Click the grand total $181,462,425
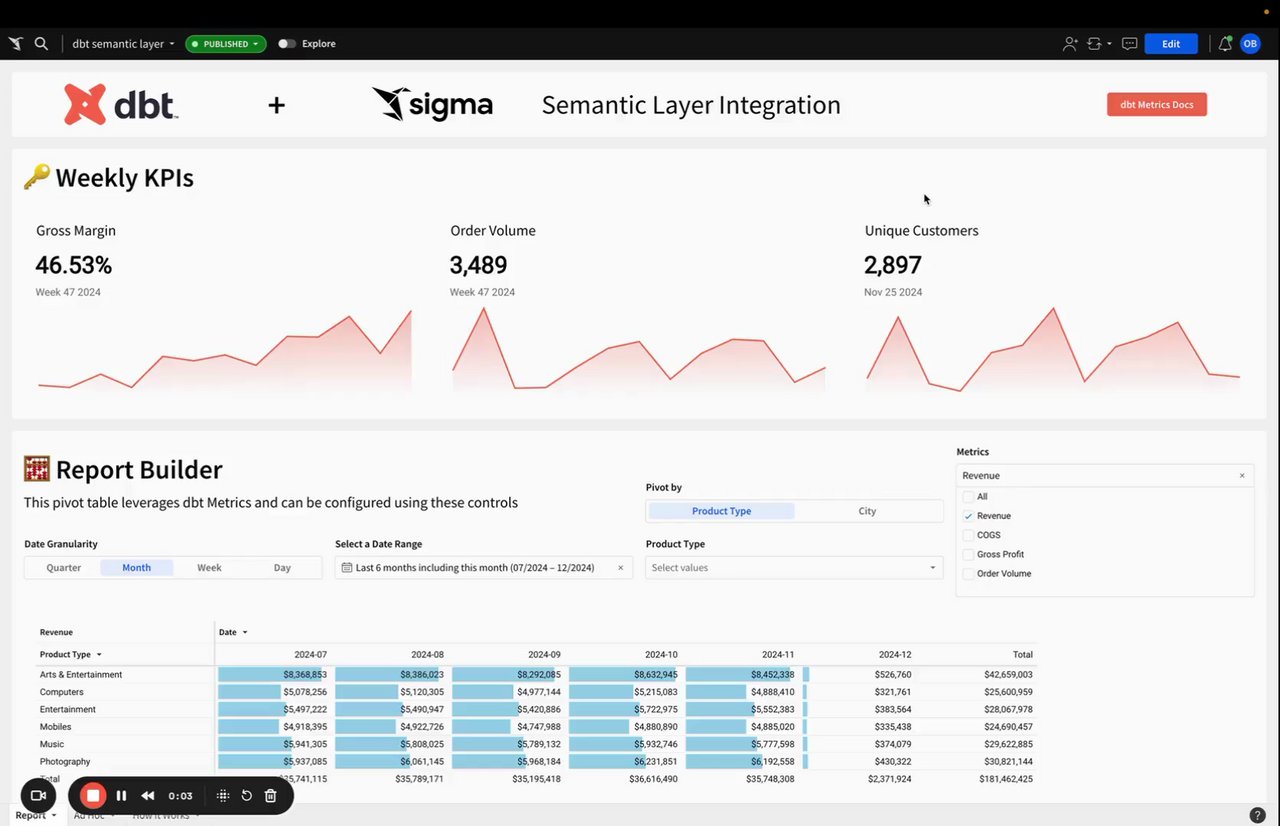The width and height of the screenshot is (1280, 826). pos(1005,779)
